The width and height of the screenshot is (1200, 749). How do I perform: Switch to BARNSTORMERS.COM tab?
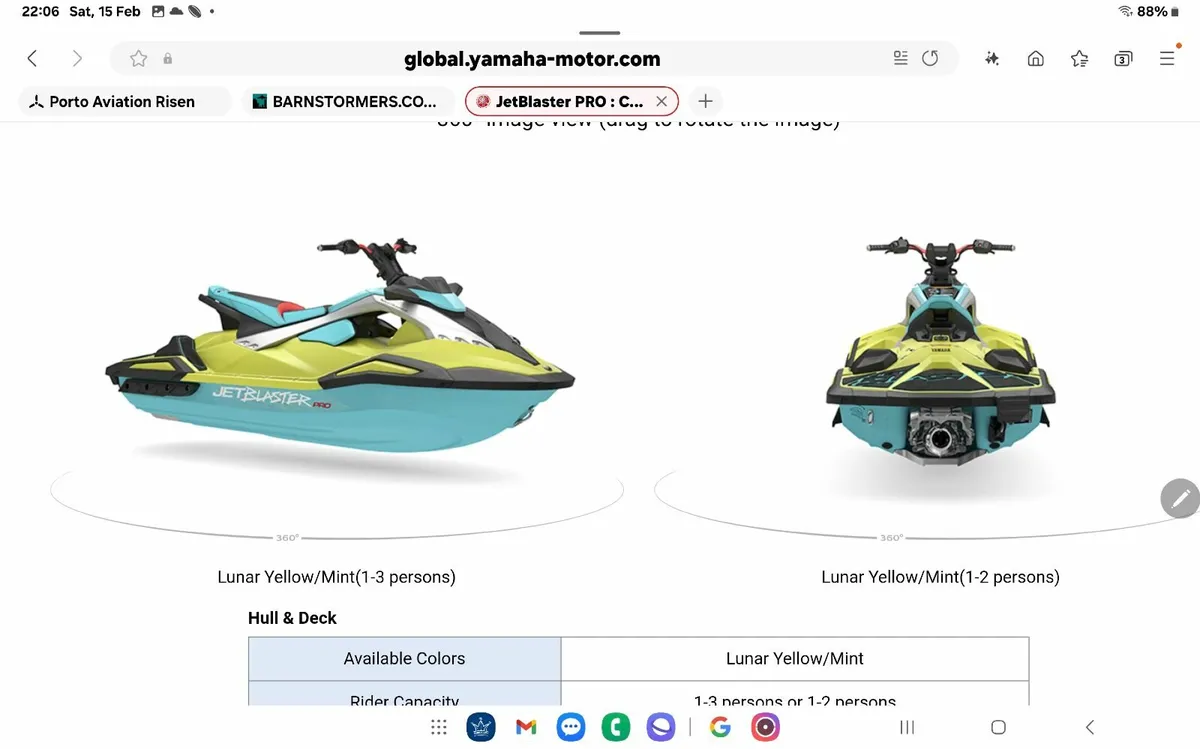click(x=345, y=101)
